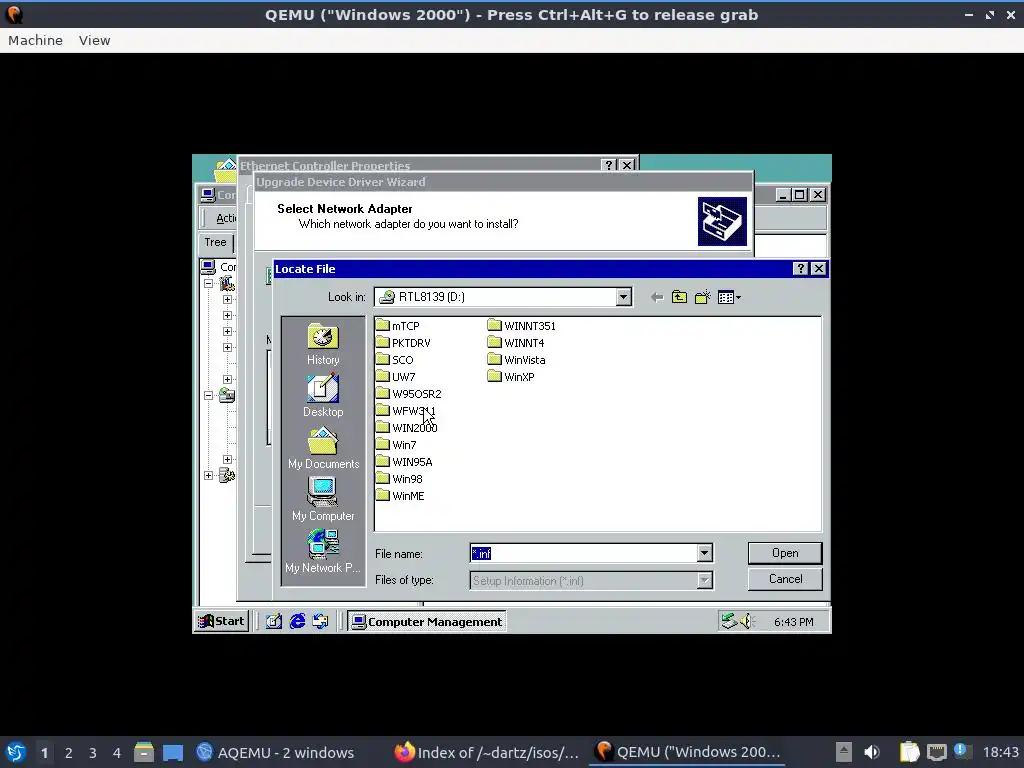Click the Locate File help button
1024x768 pixels.
click(x=801, y=268)
